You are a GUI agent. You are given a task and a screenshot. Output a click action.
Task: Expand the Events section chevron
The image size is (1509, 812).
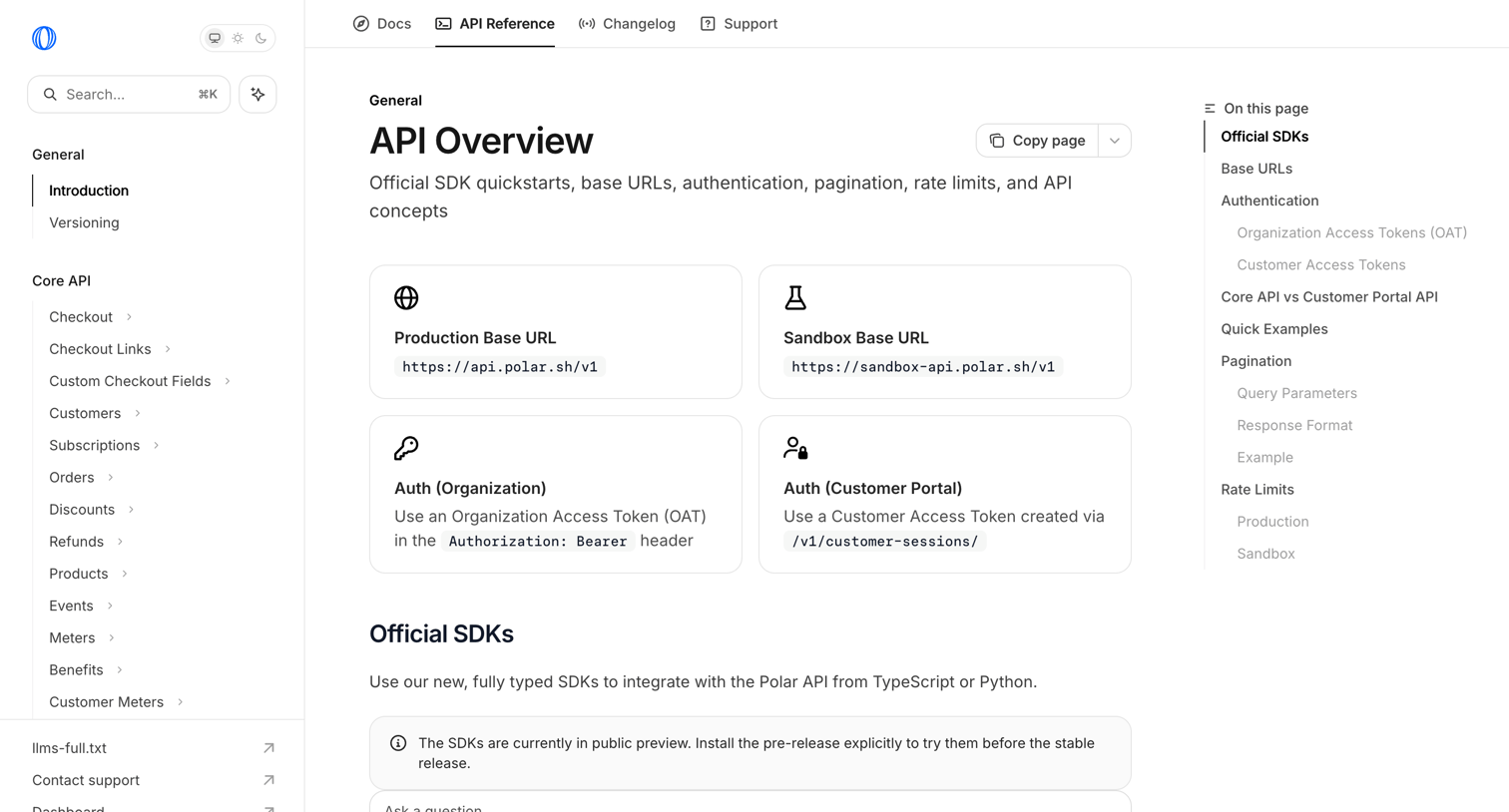(110, 606)
